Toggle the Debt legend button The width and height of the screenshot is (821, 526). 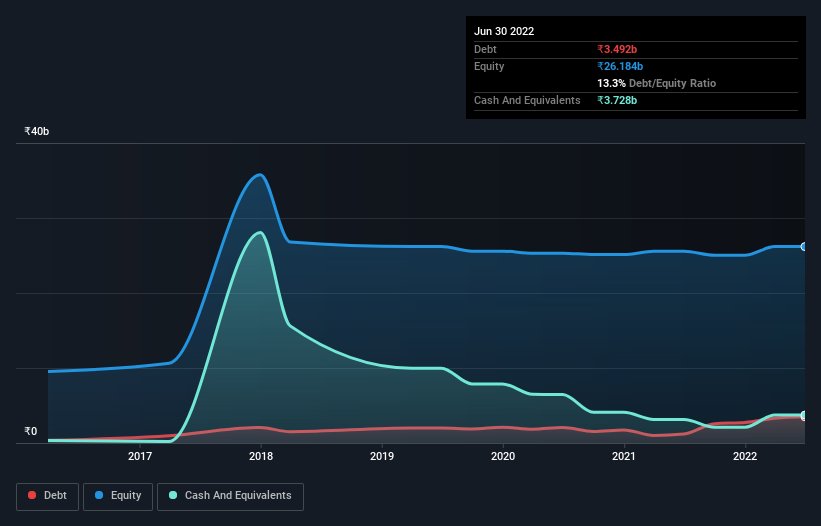click(48, 496)
